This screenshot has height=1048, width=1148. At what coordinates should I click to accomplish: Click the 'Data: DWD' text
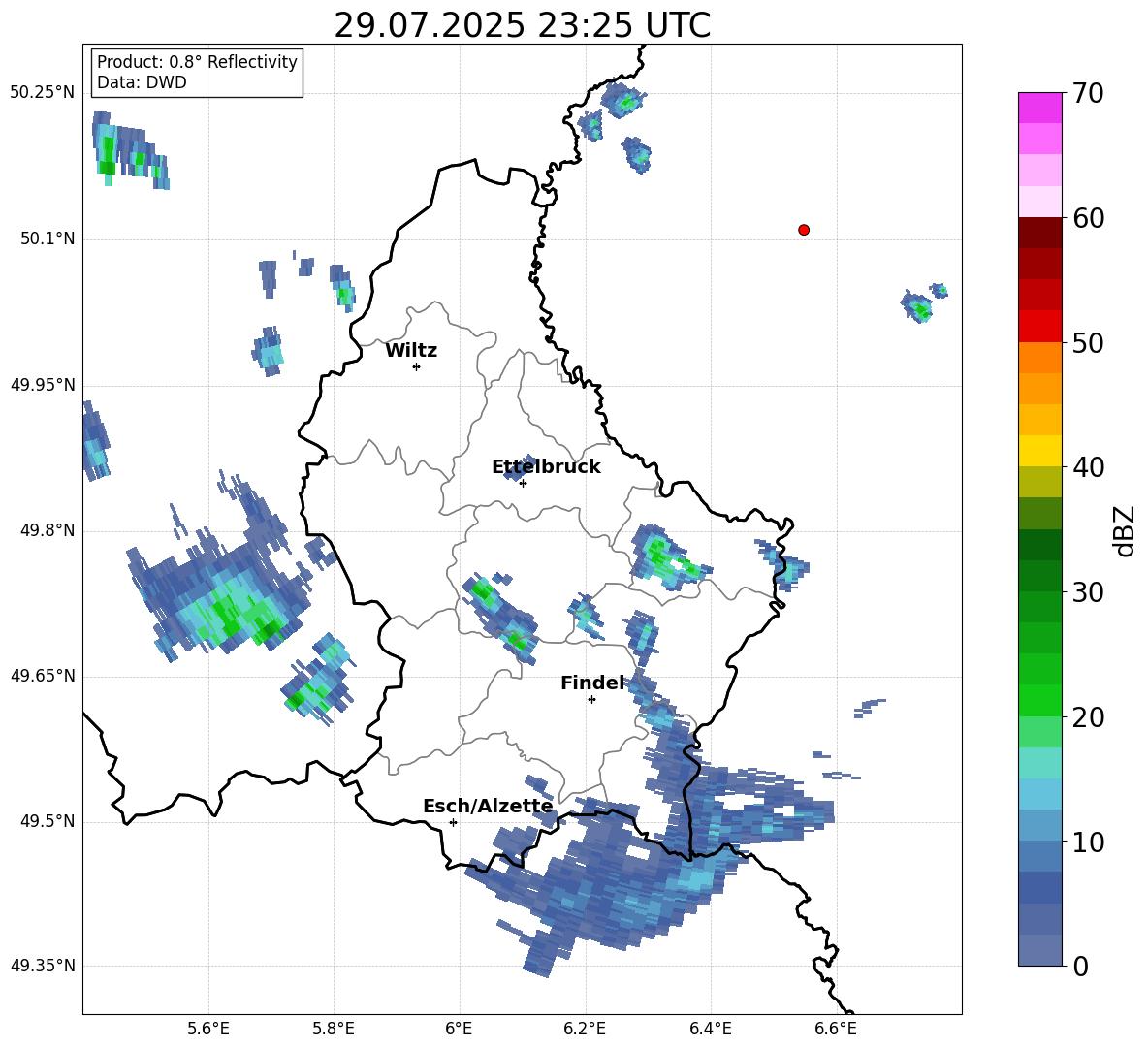[x=142, y=82]
